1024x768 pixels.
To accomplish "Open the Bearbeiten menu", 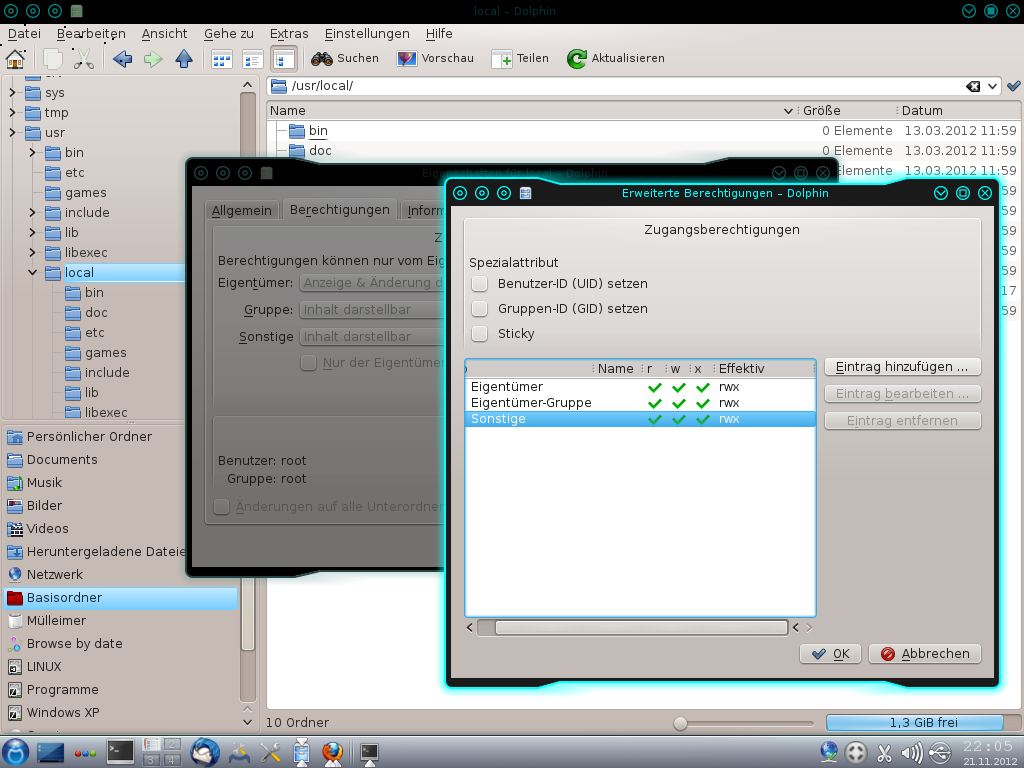I will tap(91, 34).
